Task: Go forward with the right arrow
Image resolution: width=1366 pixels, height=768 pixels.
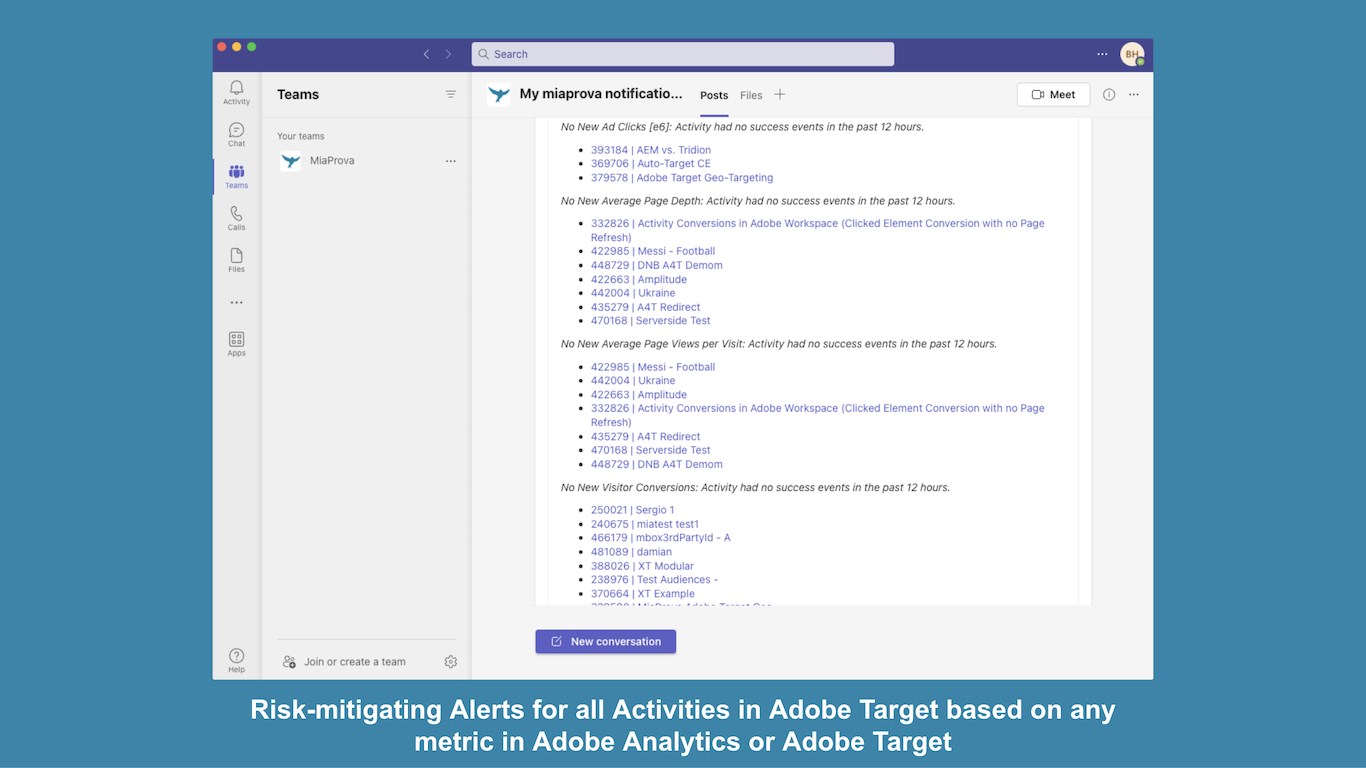Action: pos(448,54)
